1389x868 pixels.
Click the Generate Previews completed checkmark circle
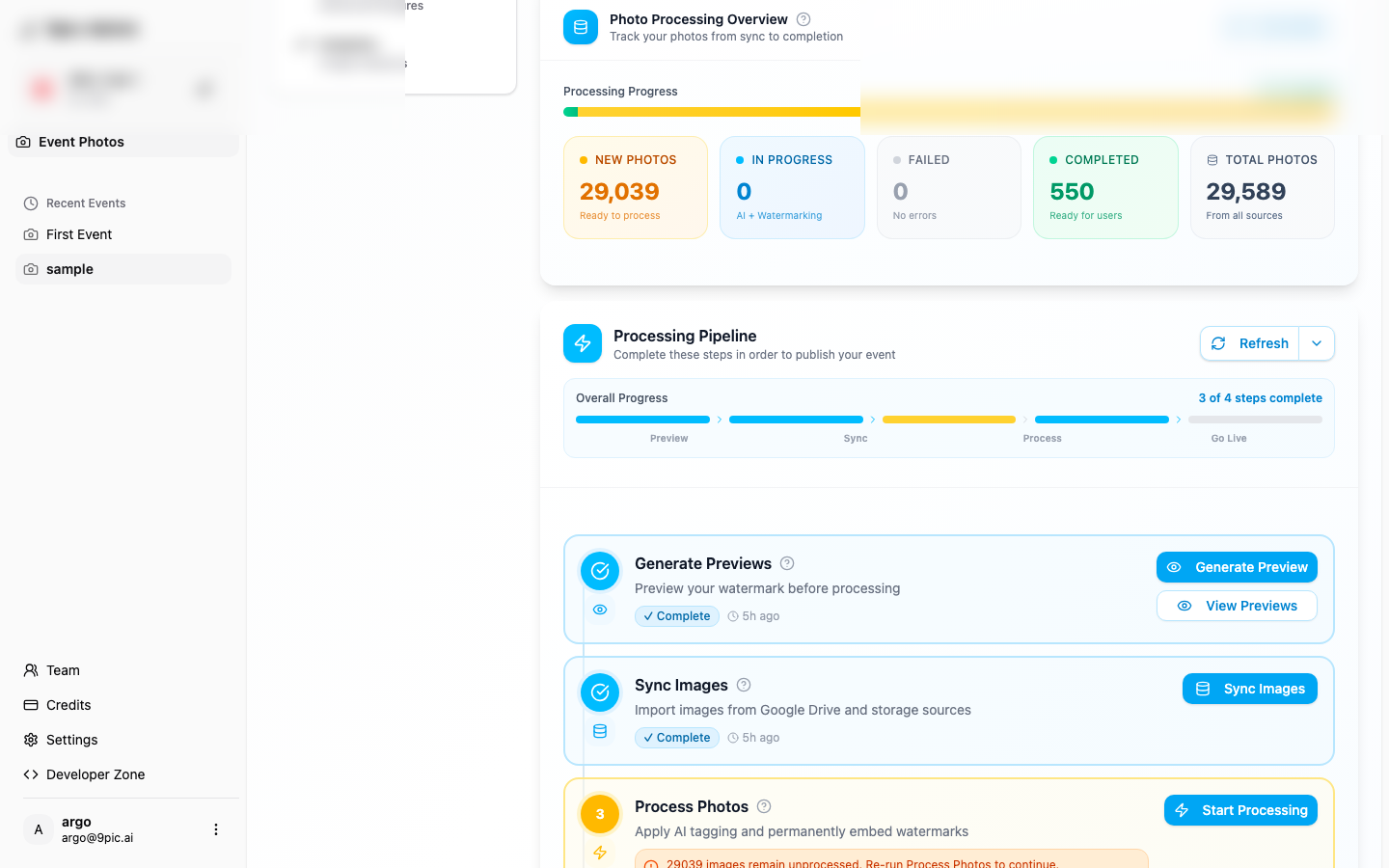600,571
